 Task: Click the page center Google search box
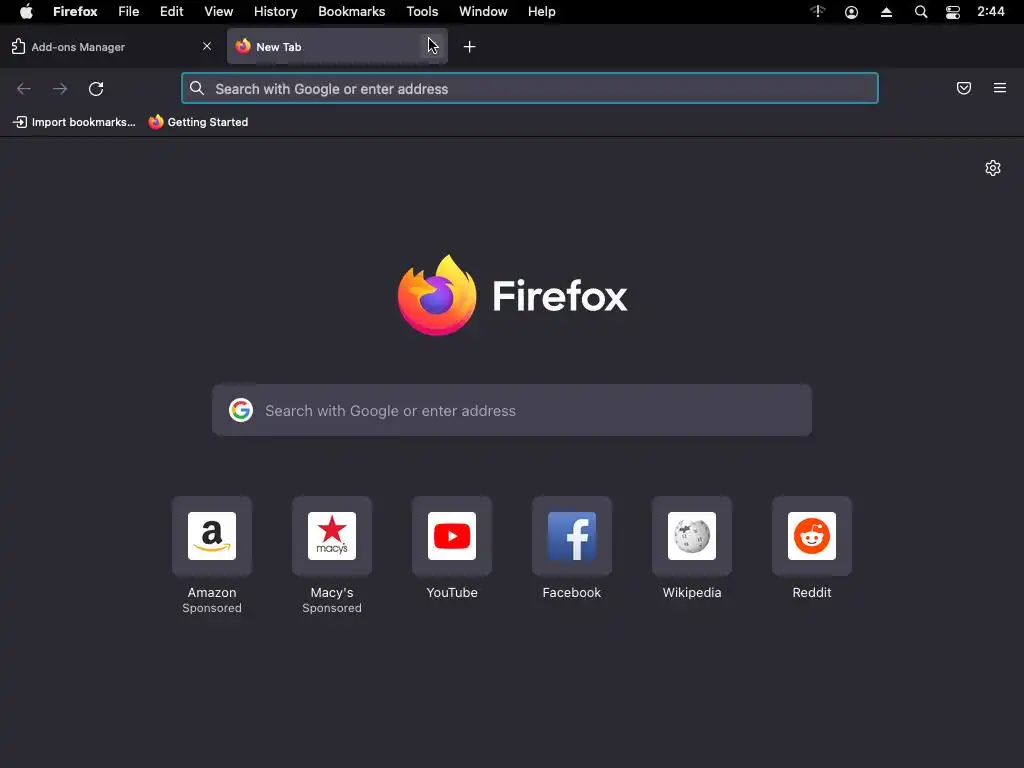pyautogui.click(x=512, y=410)
